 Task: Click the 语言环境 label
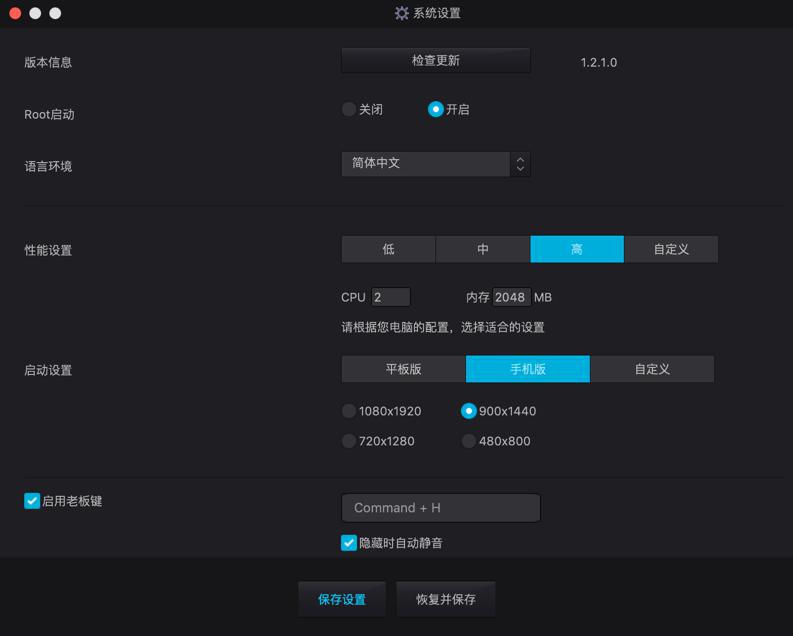point(48,166)
